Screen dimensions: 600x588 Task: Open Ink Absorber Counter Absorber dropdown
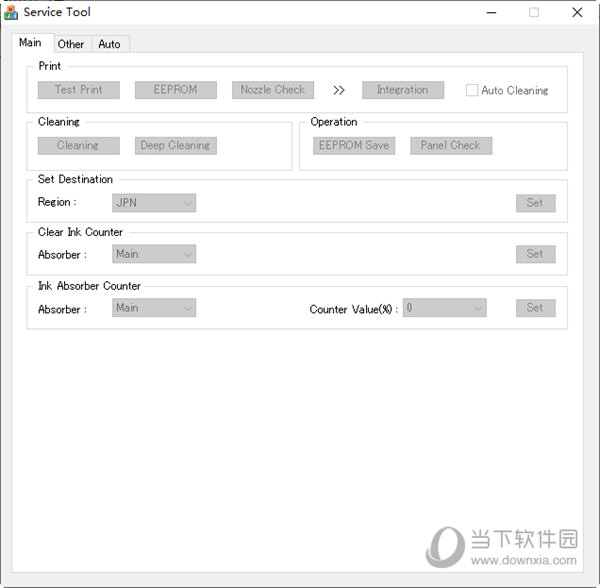pyautogui.click(x=154, y=308)
